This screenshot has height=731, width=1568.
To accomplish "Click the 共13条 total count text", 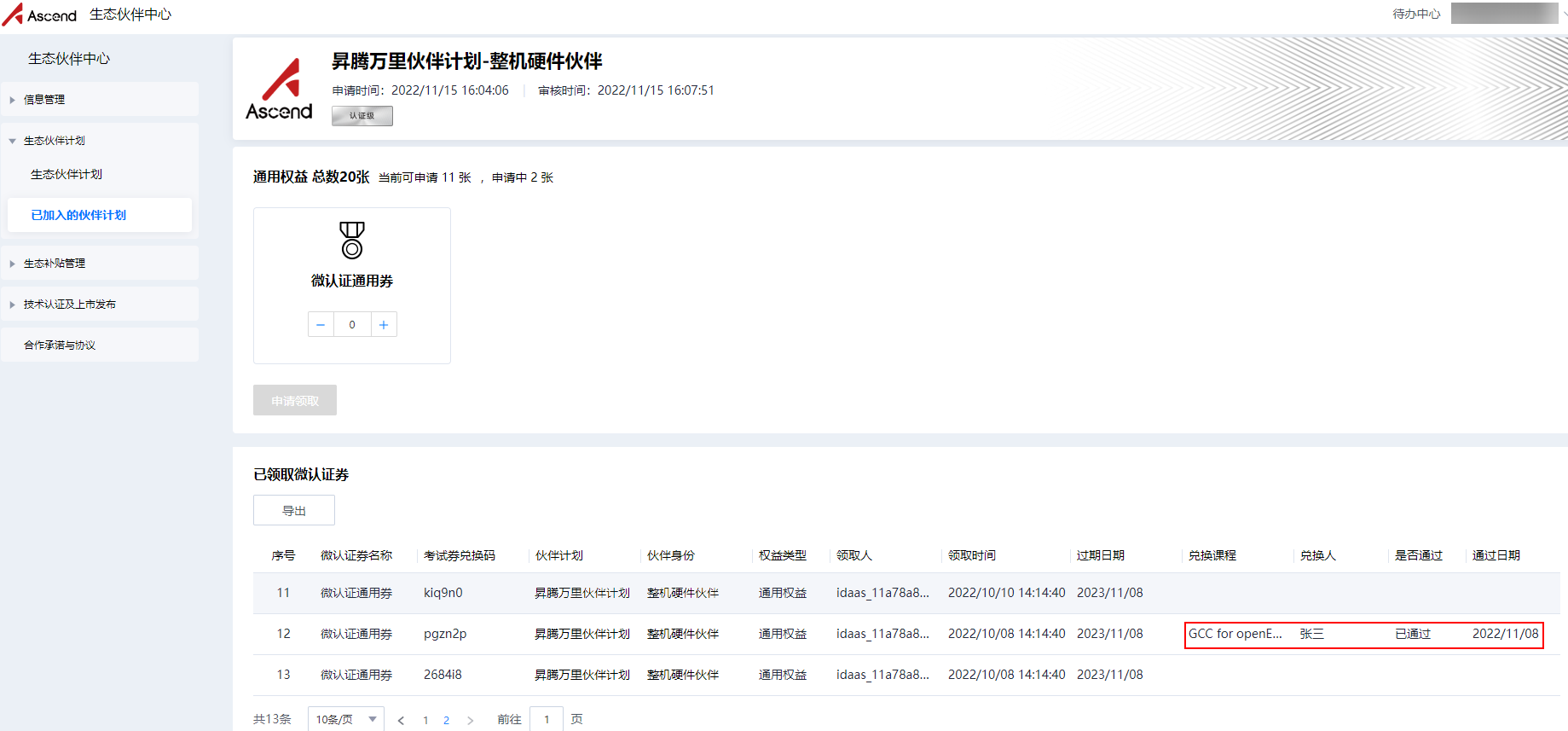I will (x=272, y=719).
